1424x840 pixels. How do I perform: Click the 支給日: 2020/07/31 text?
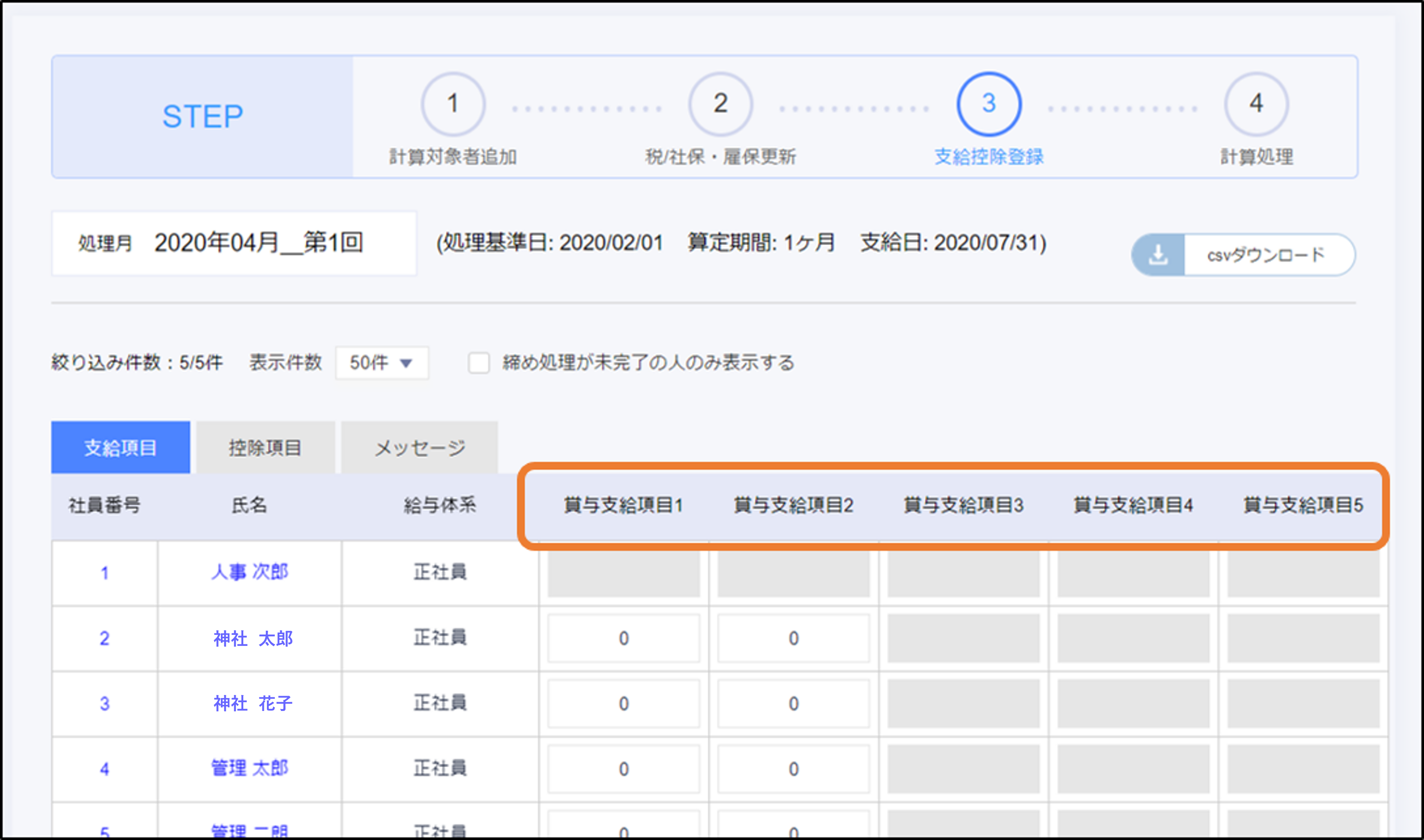953,243
